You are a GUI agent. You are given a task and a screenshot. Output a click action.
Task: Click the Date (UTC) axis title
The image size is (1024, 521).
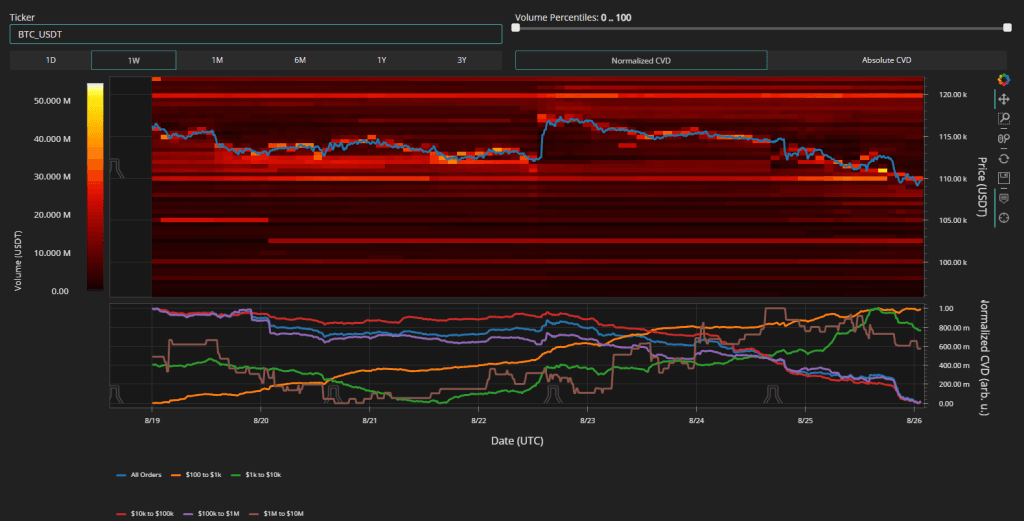[x=517, y=441]
